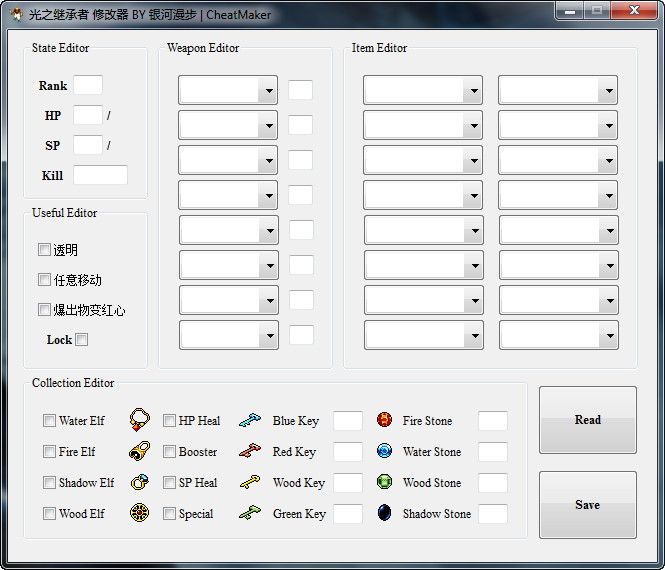Check the Booster option
Screen dimensions: 665x570
(170, 452)
